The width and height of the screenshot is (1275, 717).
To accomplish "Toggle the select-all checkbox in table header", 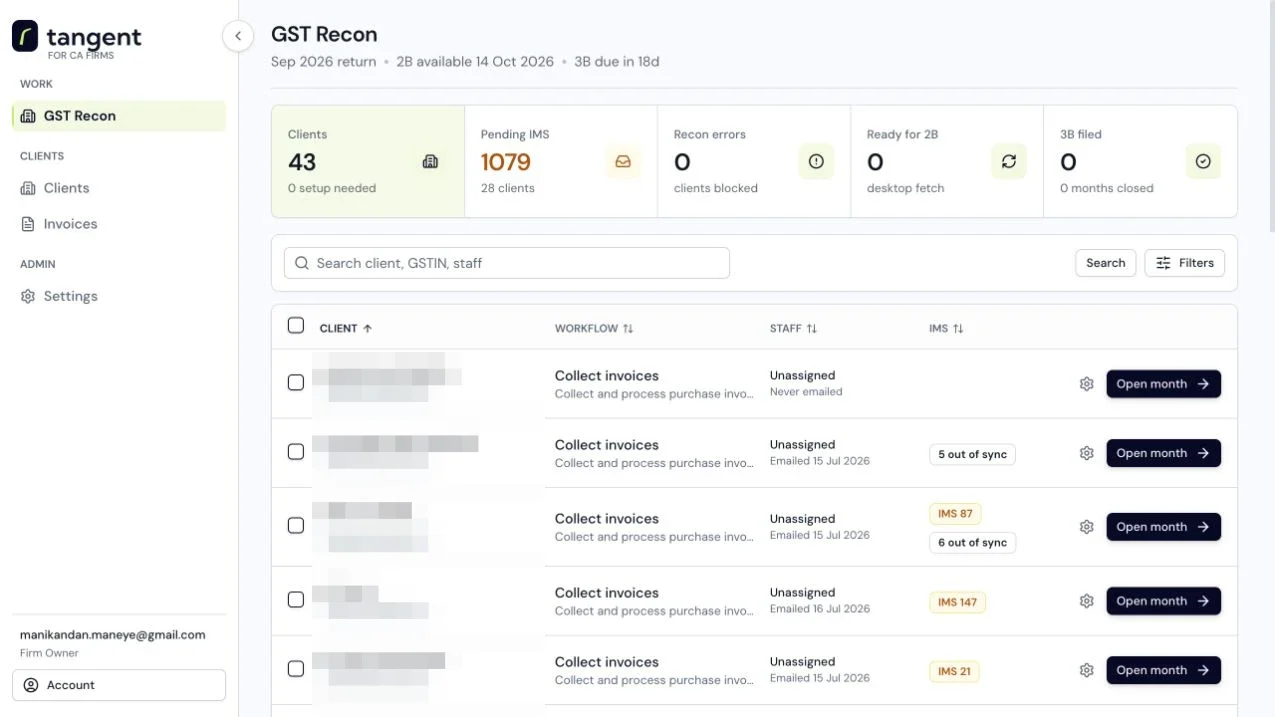I will click(x=296, y=325).
